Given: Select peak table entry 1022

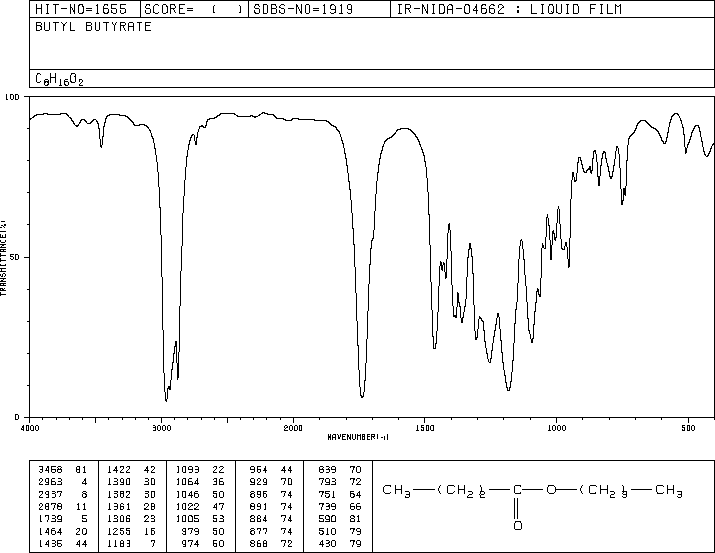Looking at the screenshot, I should point(200,506).
